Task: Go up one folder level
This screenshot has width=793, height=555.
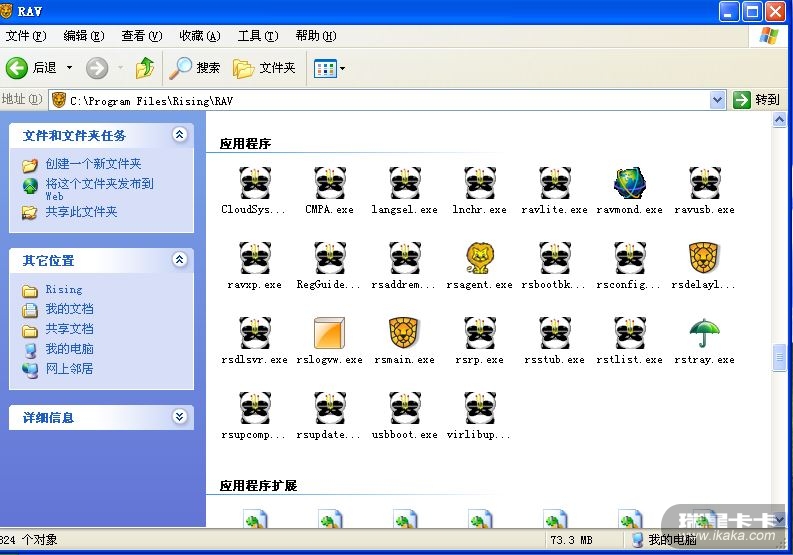Action: [x=145, y=68]
